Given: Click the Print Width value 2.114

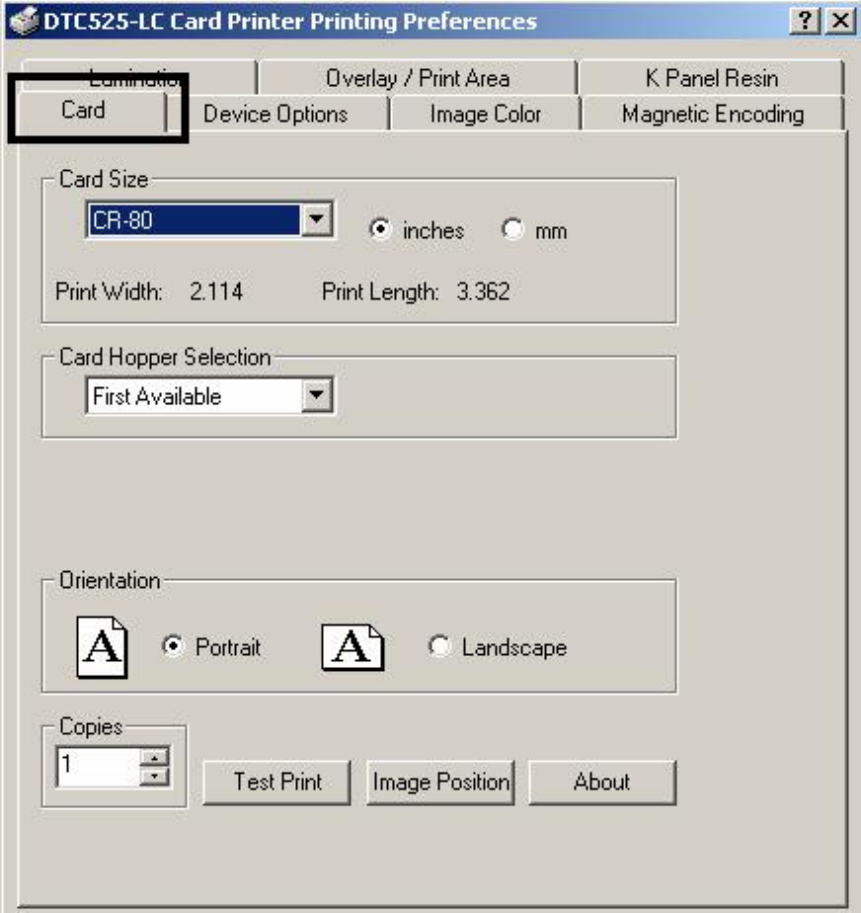Looking at the screenshot, I should pos(216,291).
